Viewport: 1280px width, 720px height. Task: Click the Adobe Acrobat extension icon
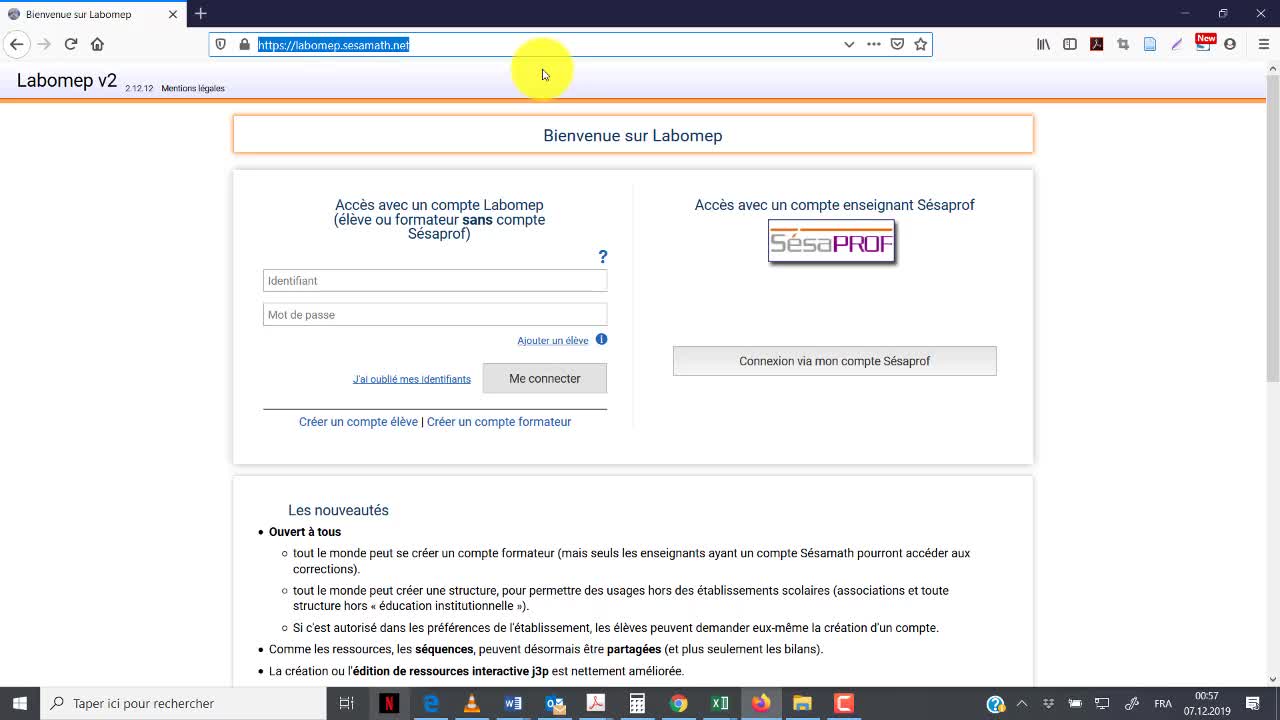coord(1096,44)
